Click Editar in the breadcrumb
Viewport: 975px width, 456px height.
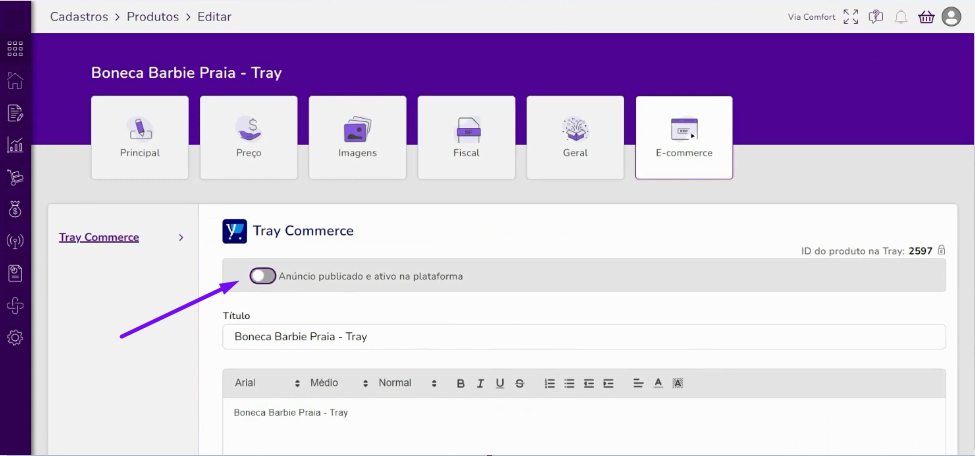click(x=215, y=17)
